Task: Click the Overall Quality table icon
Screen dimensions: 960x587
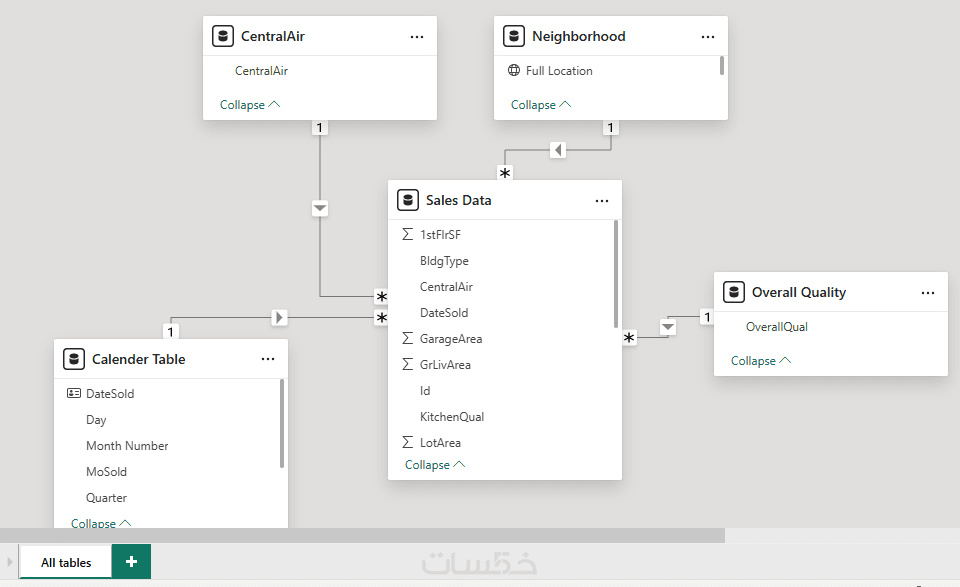Action: tap(734, 293)
